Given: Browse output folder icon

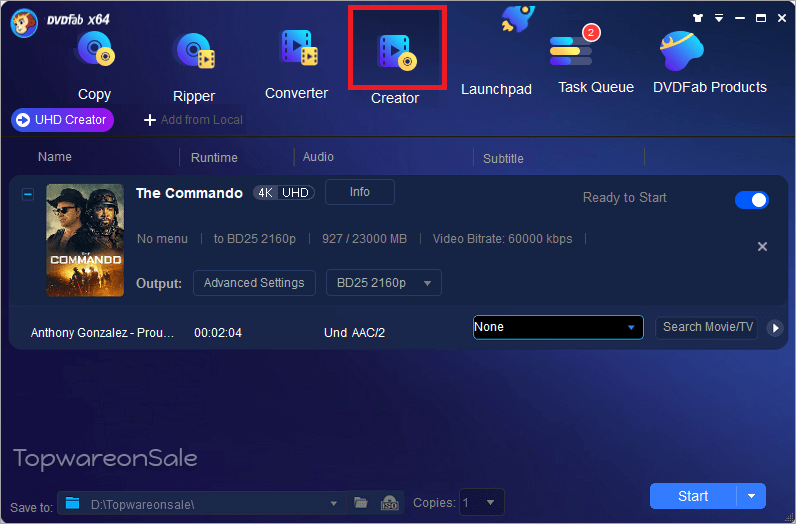Looking at the screenshot, I should [x=360, y=503].
